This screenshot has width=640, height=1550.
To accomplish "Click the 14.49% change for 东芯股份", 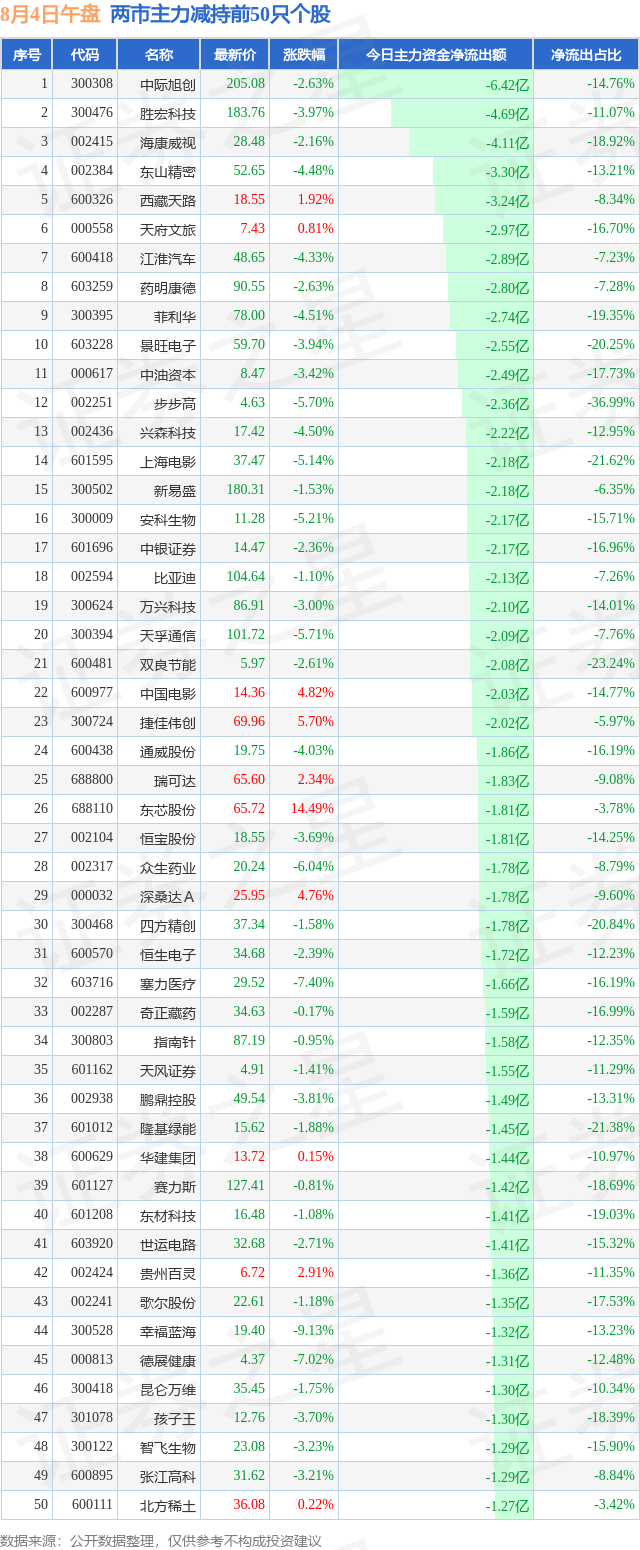I will point(313,809).
